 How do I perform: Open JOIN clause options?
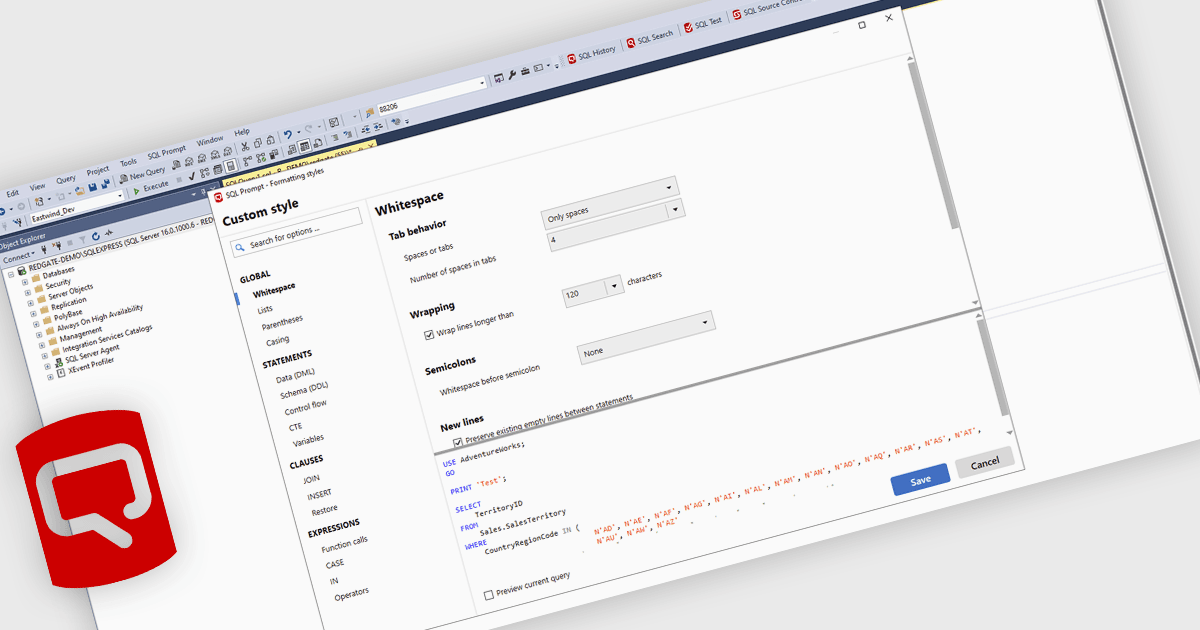coord(312,479)
